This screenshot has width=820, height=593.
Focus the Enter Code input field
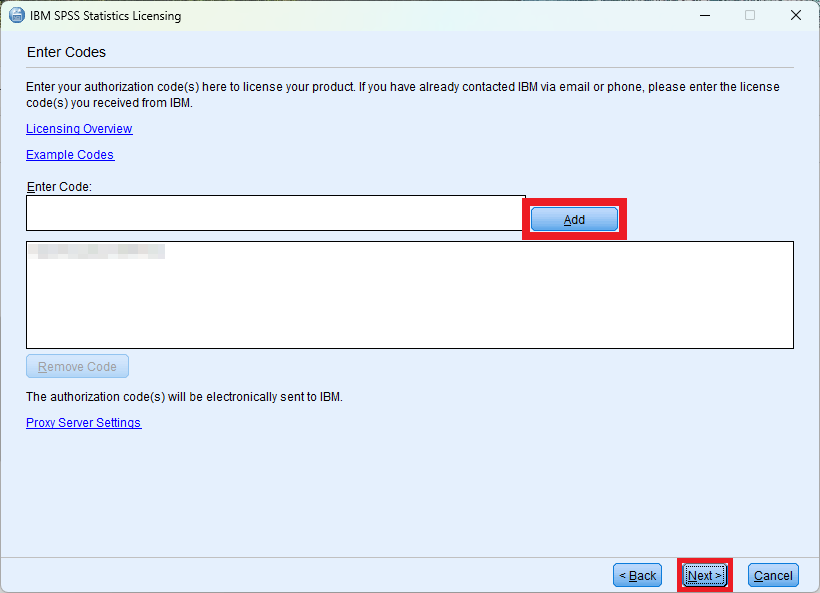[x=276, y=213]
